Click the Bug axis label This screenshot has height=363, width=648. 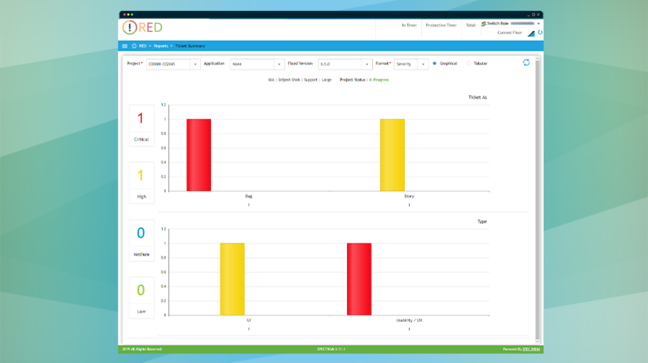[248, 196]
